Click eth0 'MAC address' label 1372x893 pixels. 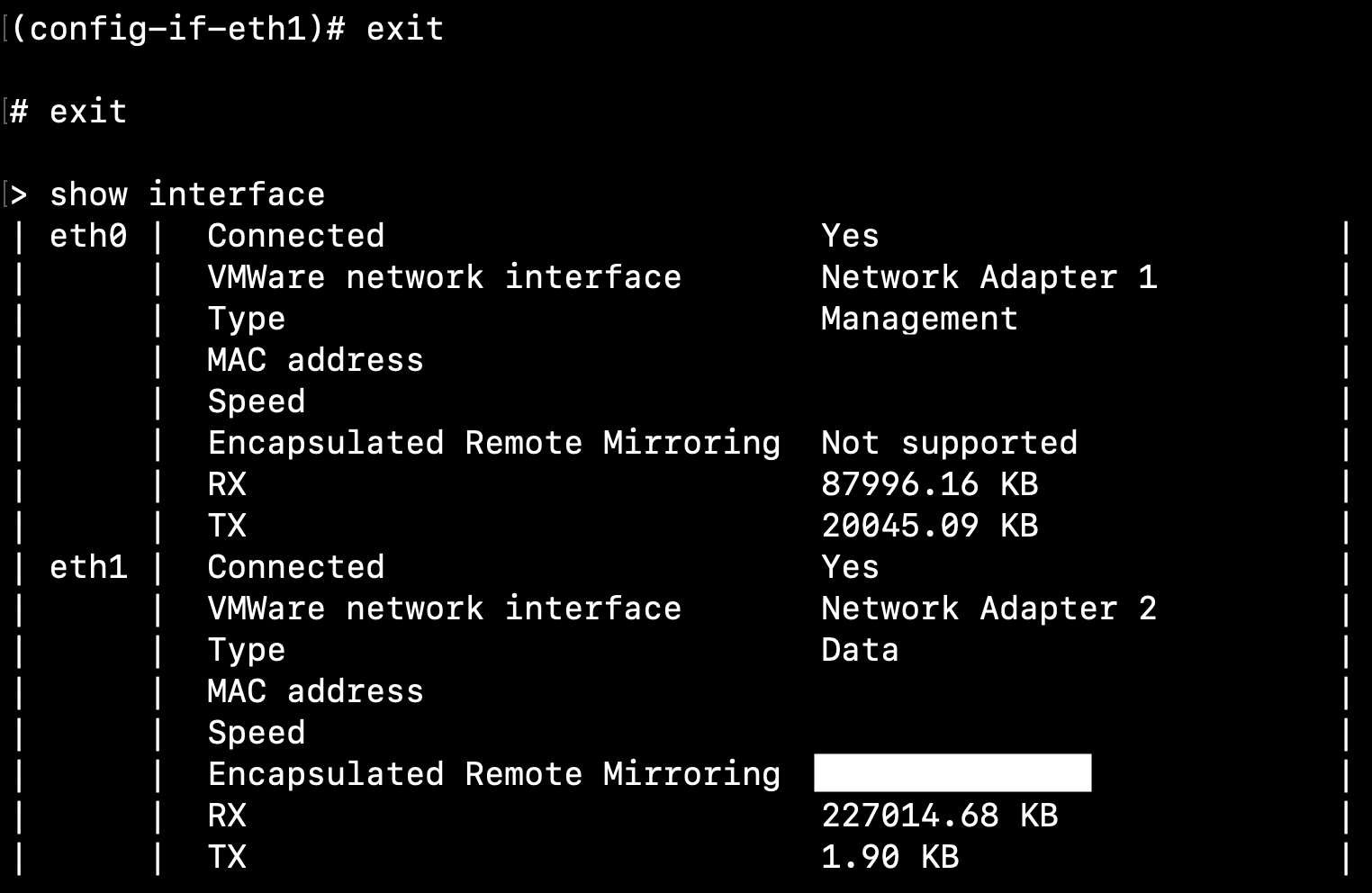point(315,360)
